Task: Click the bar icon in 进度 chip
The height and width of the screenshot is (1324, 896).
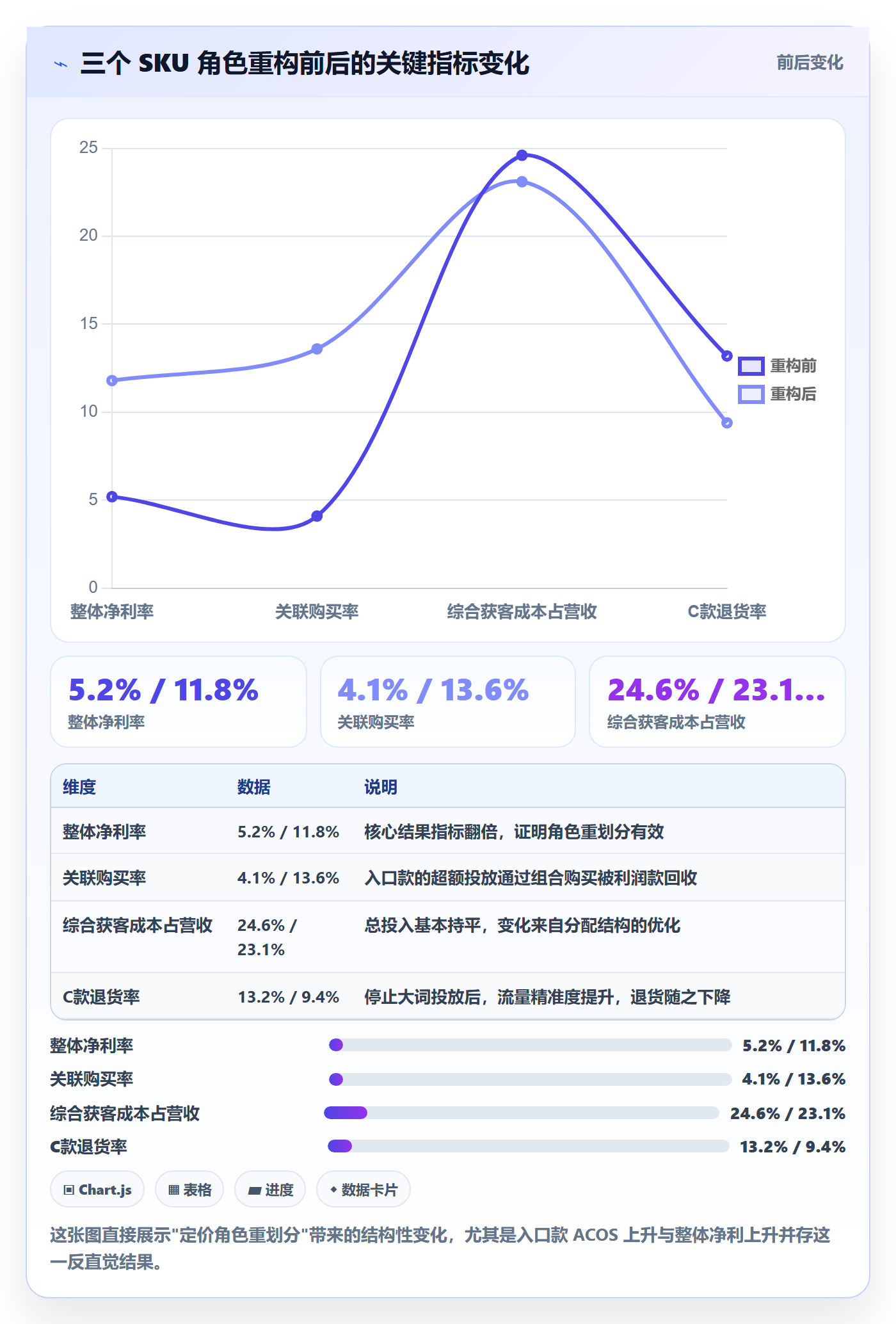Action: click(255, 1191)
